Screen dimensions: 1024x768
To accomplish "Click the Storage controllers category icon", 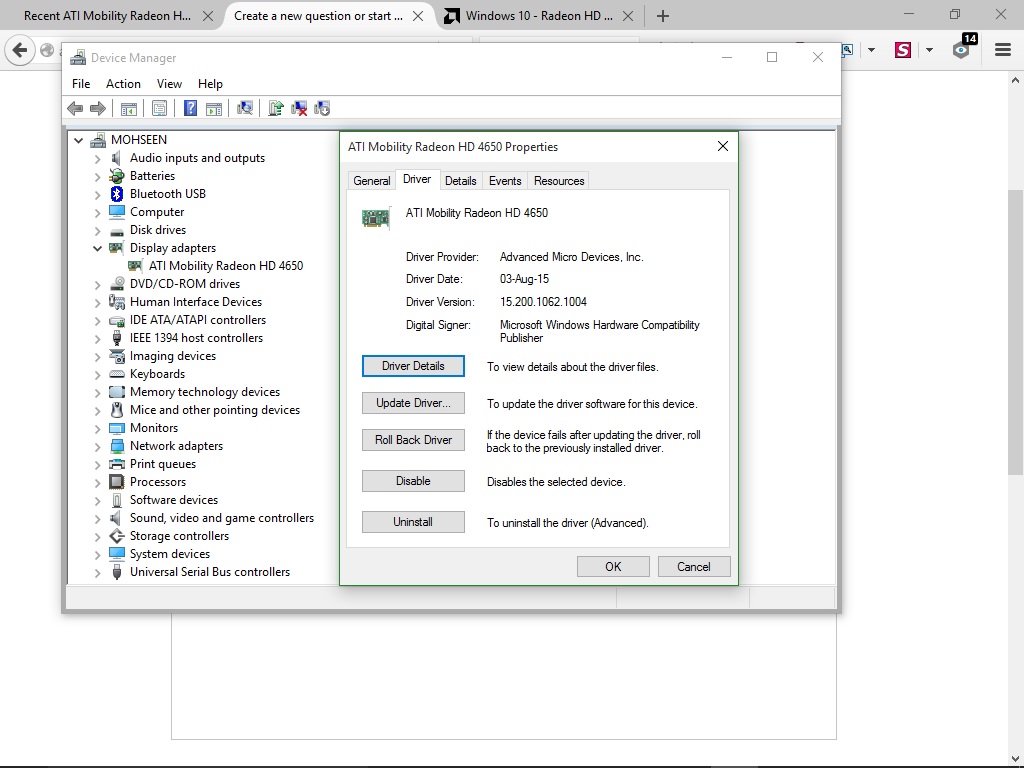I will click(x=117, y=536).
